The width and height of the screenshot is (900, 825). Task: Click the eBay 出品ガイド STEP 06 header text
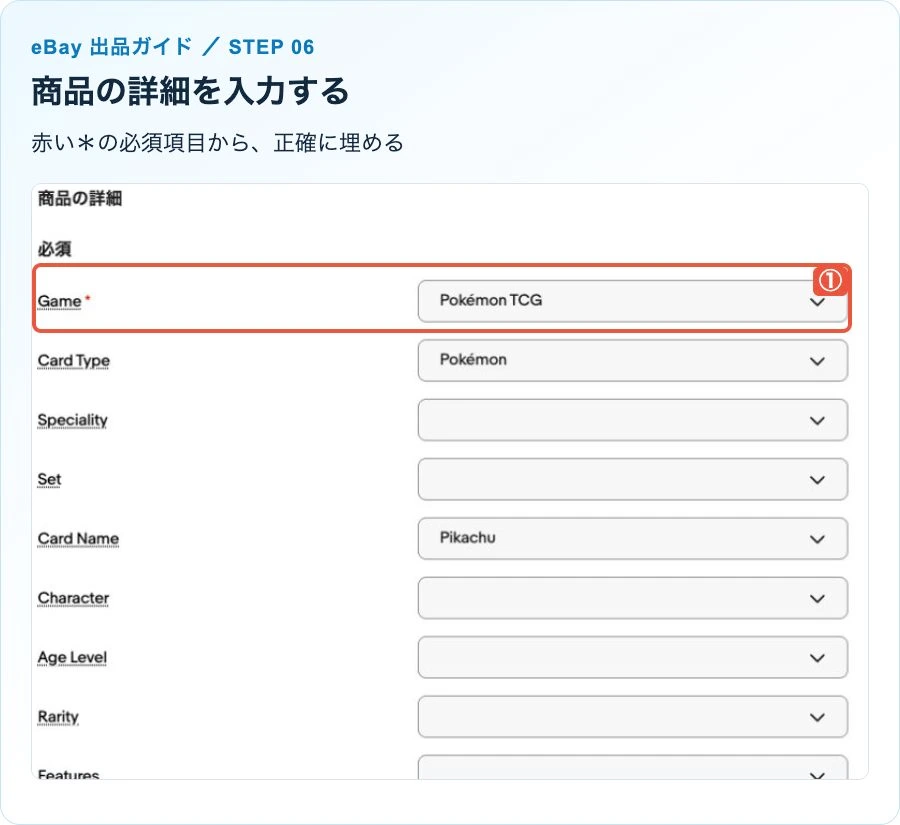(x=173, y=47)
